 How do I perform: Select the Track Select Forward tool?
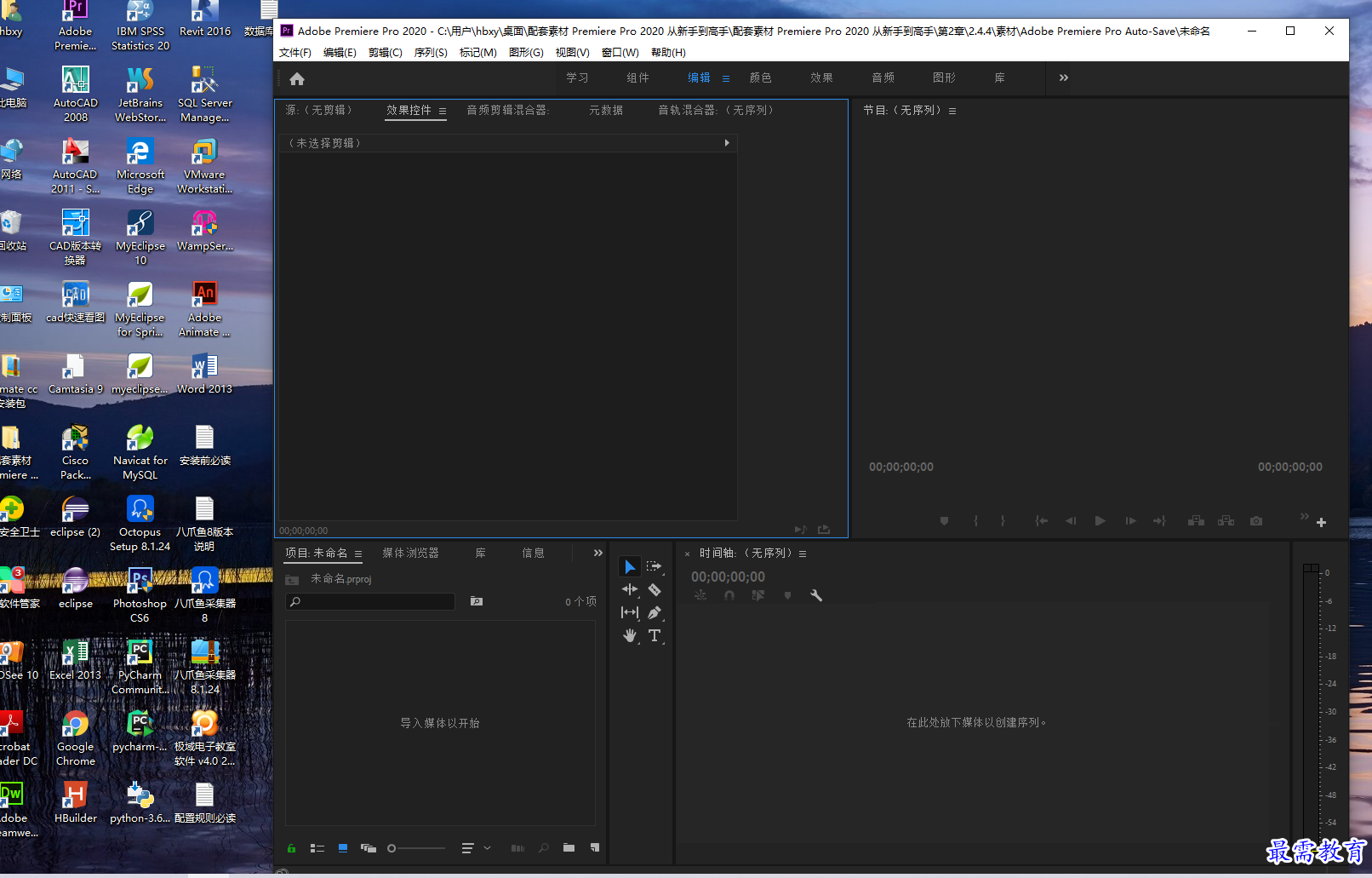[654, 566]
